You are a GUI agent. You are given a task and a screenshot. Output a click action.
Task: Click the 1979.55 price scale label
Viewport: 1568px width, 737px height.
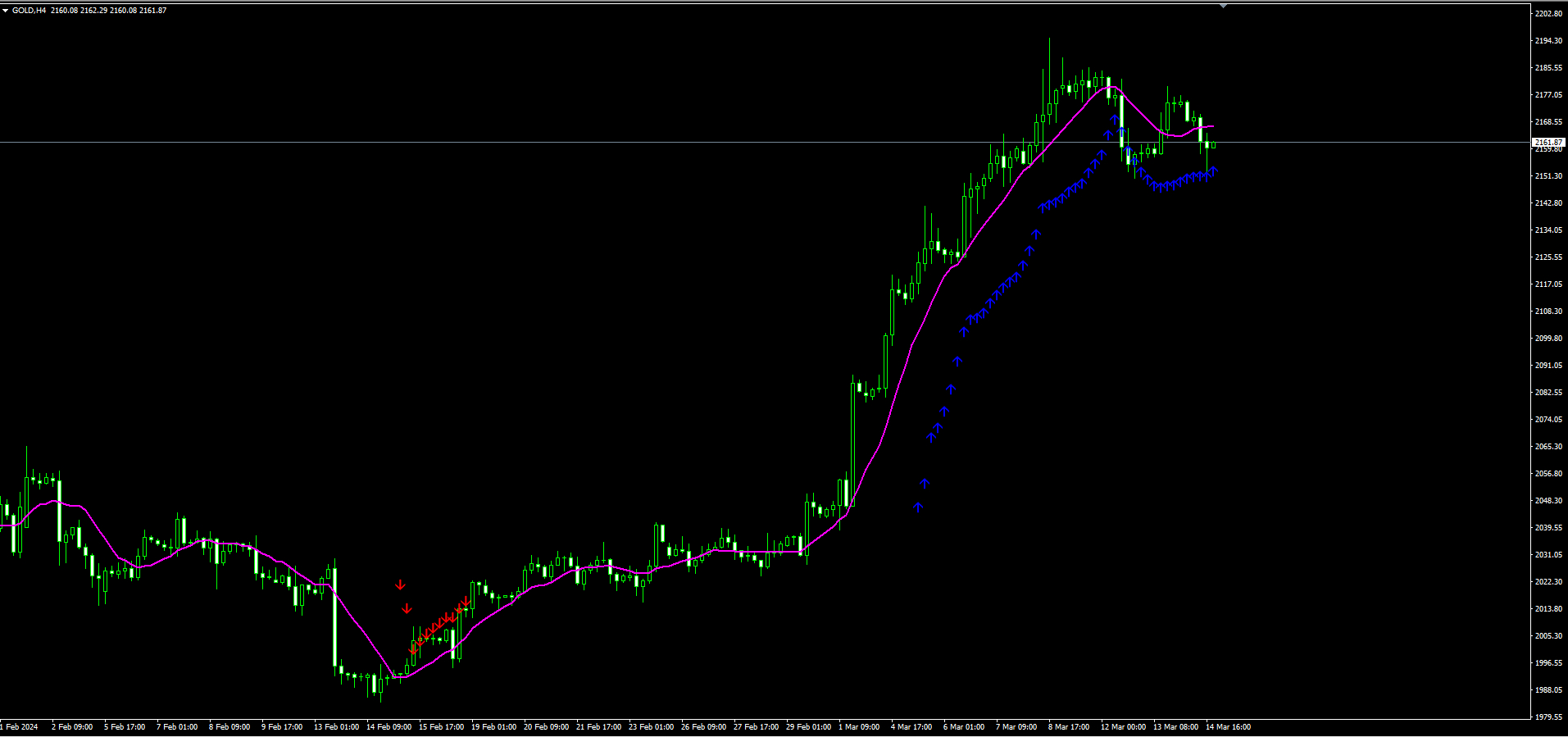pyautogui.click(x=1548, y=717)
